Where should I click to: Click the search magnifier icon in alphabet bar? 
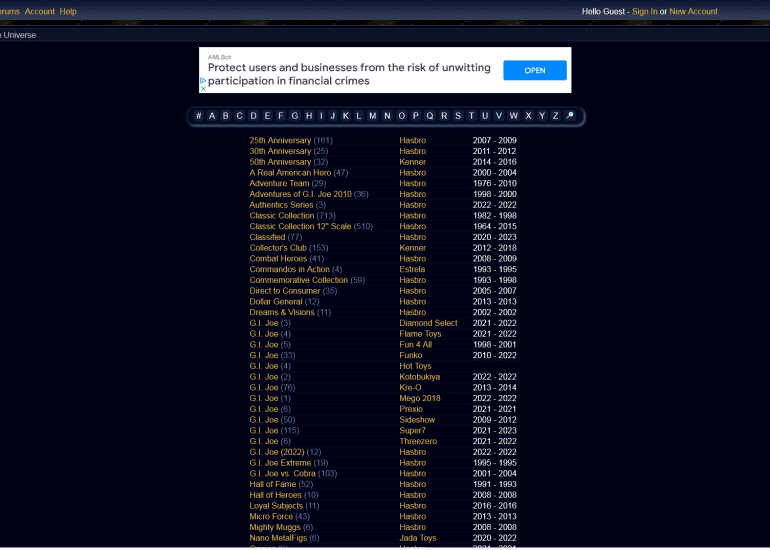coord(570,116)
